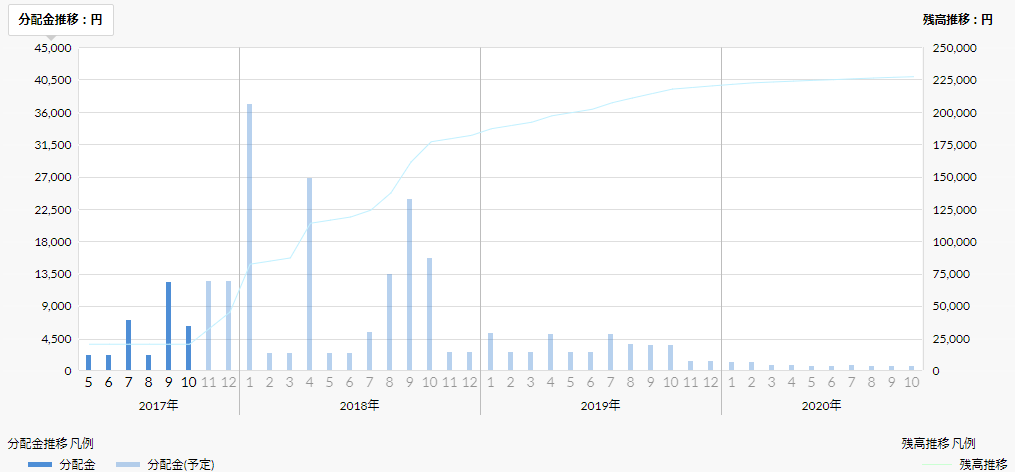Click the January 2019 distribution bar
The height and width of the screenshot is (472, 1015).
pyautogui.click(x=491, y=352)
